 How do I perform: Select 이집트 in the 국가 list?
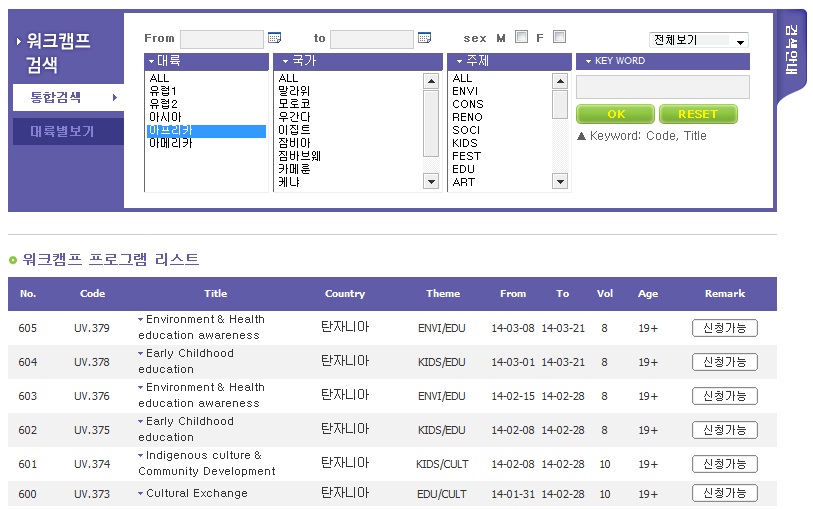[x=295, y=130]
